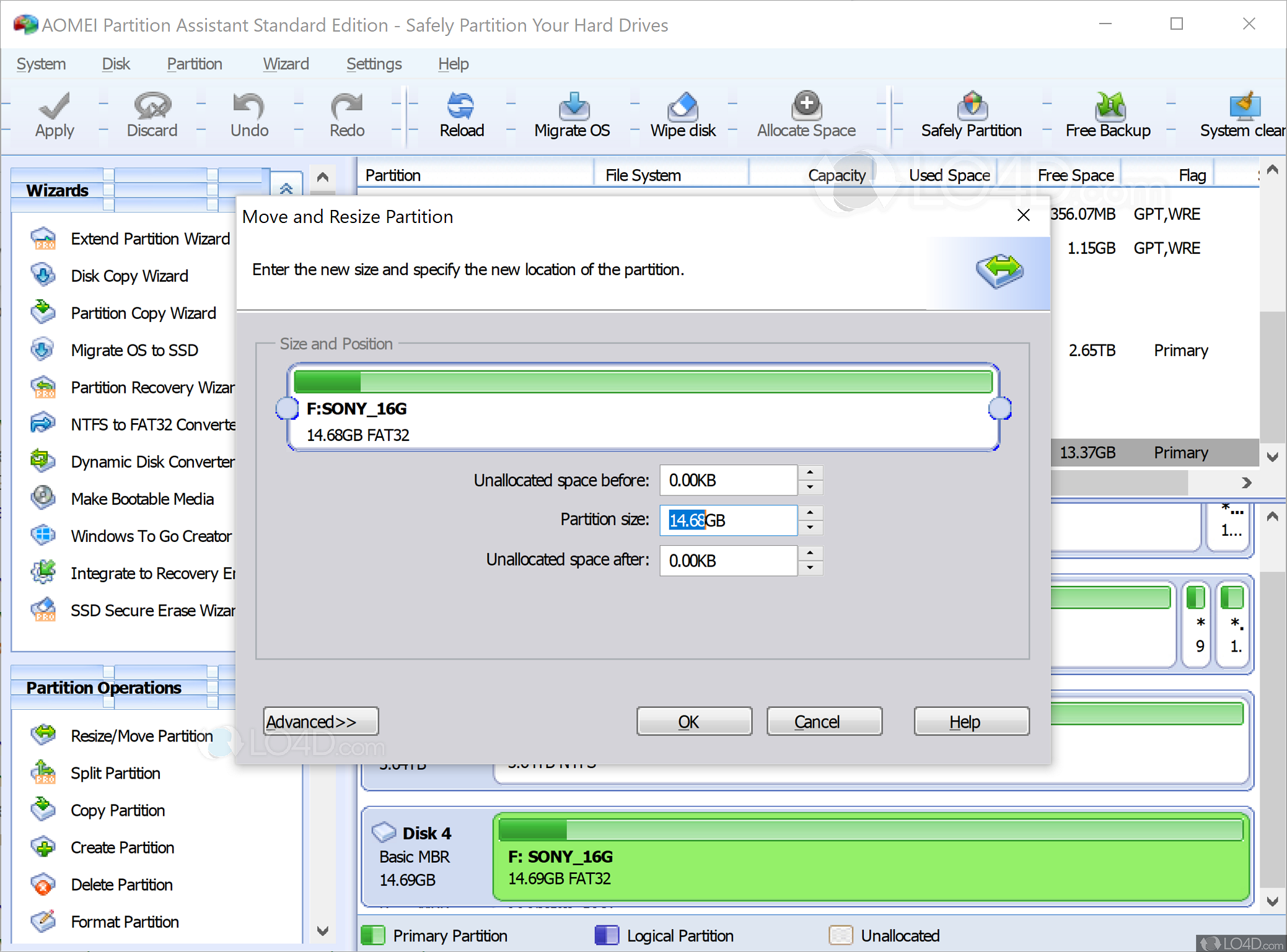Reload disk information

click(x=461, y=115)
